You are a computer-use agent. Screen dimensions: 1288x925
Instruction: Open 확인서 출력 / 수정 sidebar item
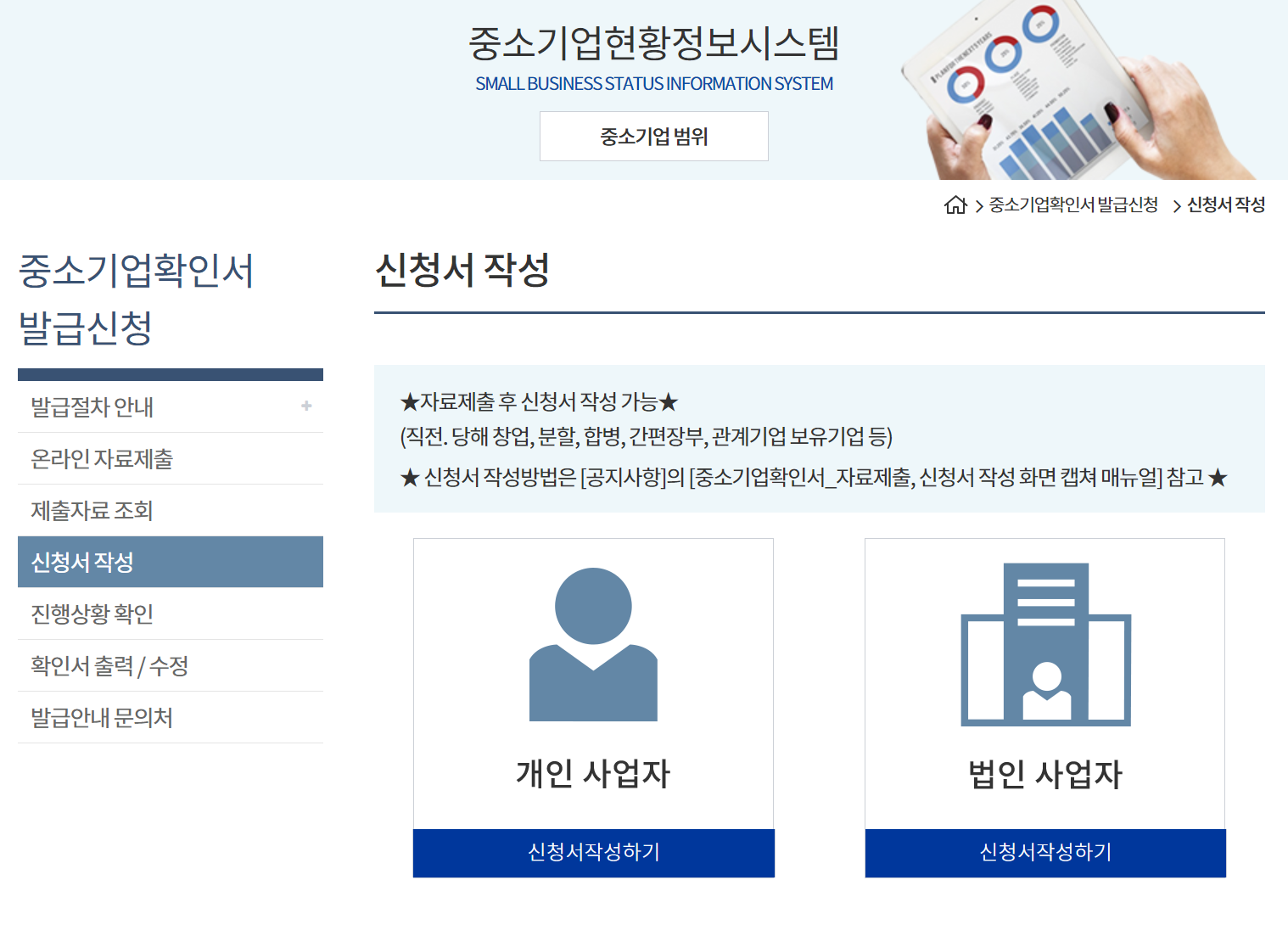171,666
